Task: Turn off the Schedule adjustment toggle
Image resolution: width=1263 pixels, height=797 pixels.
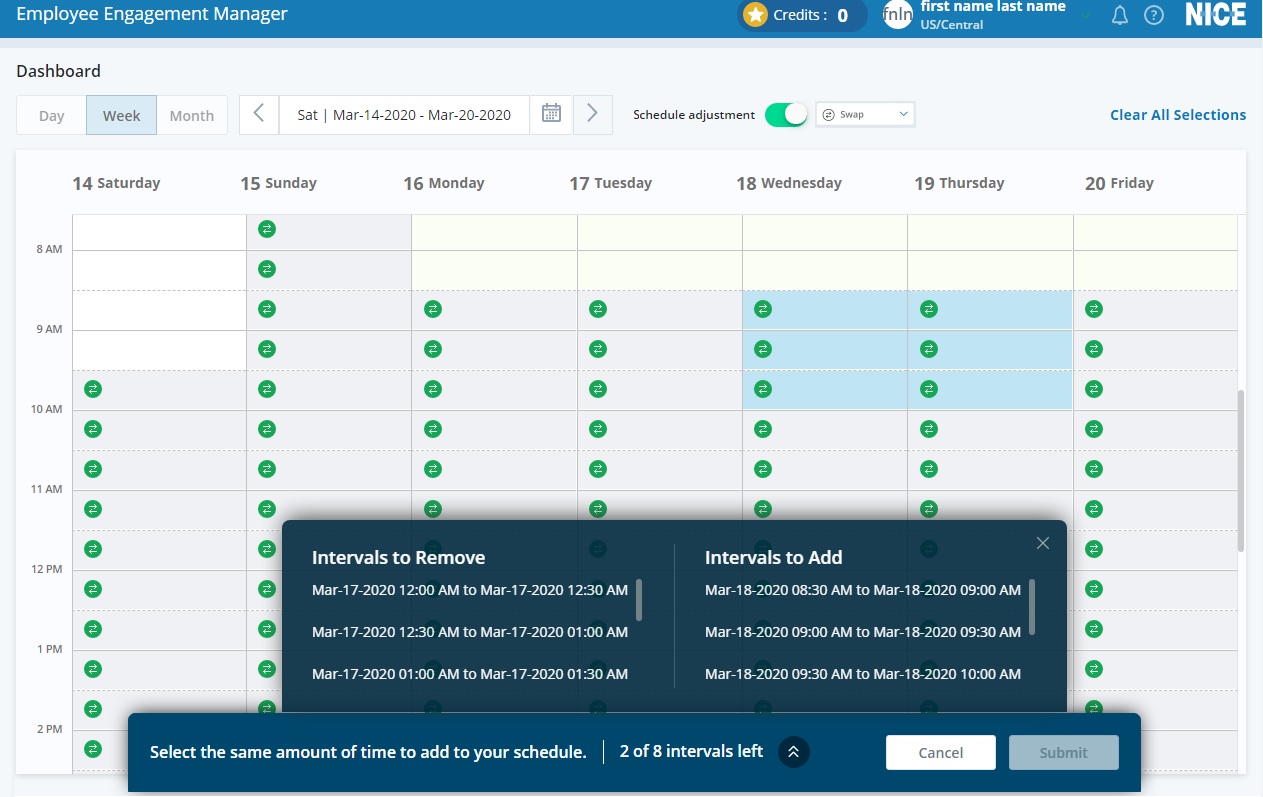Action: pos(786,115)
